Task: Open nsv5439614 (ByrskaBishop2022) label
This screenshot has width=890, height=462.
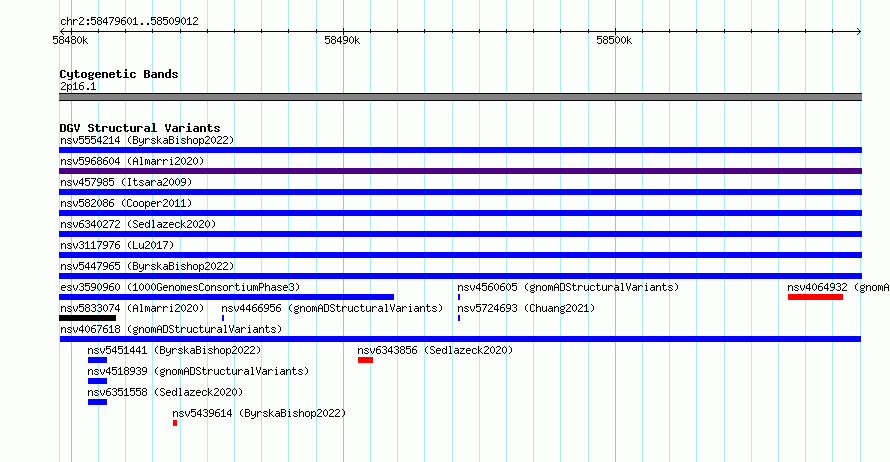Action: (259, 413)
